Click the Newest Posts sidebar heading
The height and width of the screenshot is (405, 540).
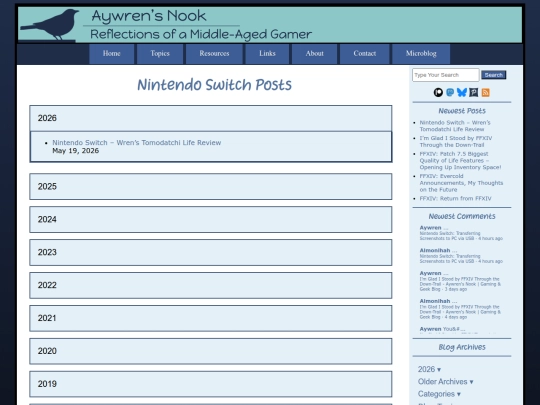(462, 111)
